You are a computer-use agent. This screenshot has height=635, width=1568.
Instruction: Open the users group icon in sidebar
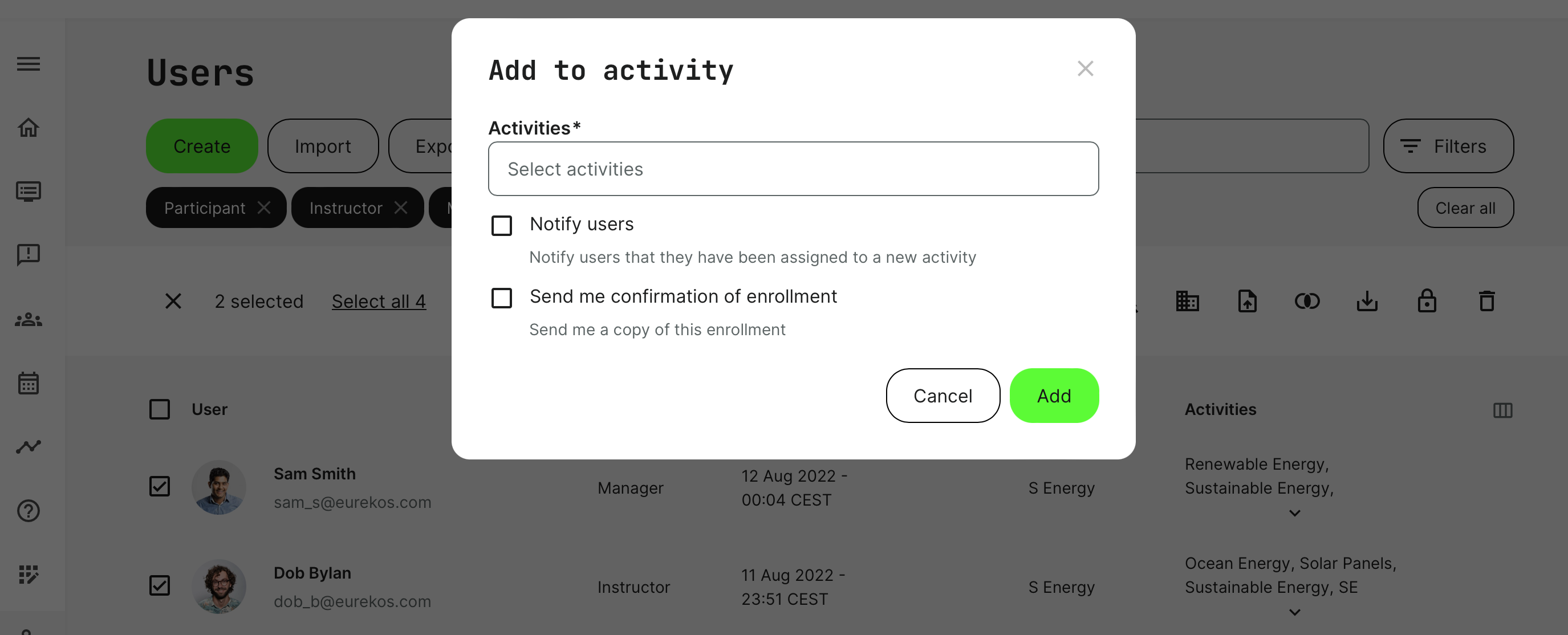tap(28, 319)
